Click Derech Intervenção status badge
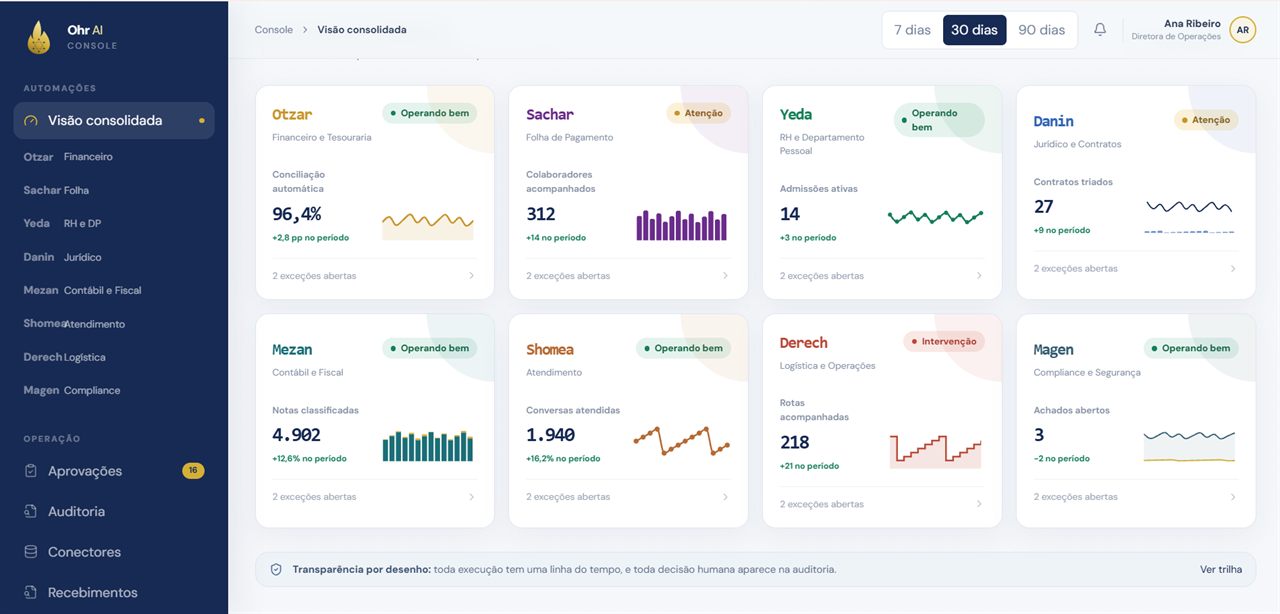This screenshot has height=614, width=1280. tap(944, 342)
